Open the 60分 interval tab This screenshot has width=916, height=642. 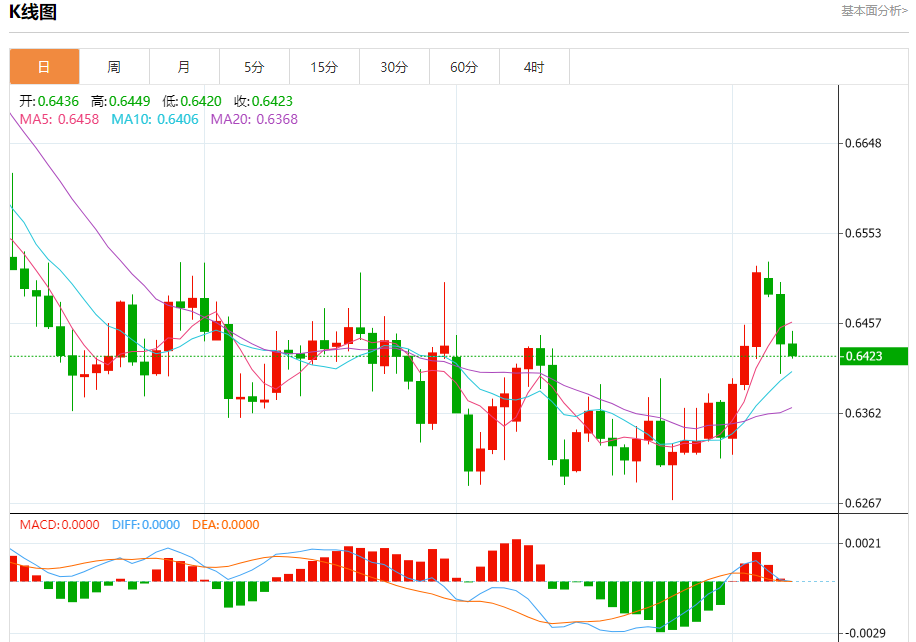[x=464, y=67]
